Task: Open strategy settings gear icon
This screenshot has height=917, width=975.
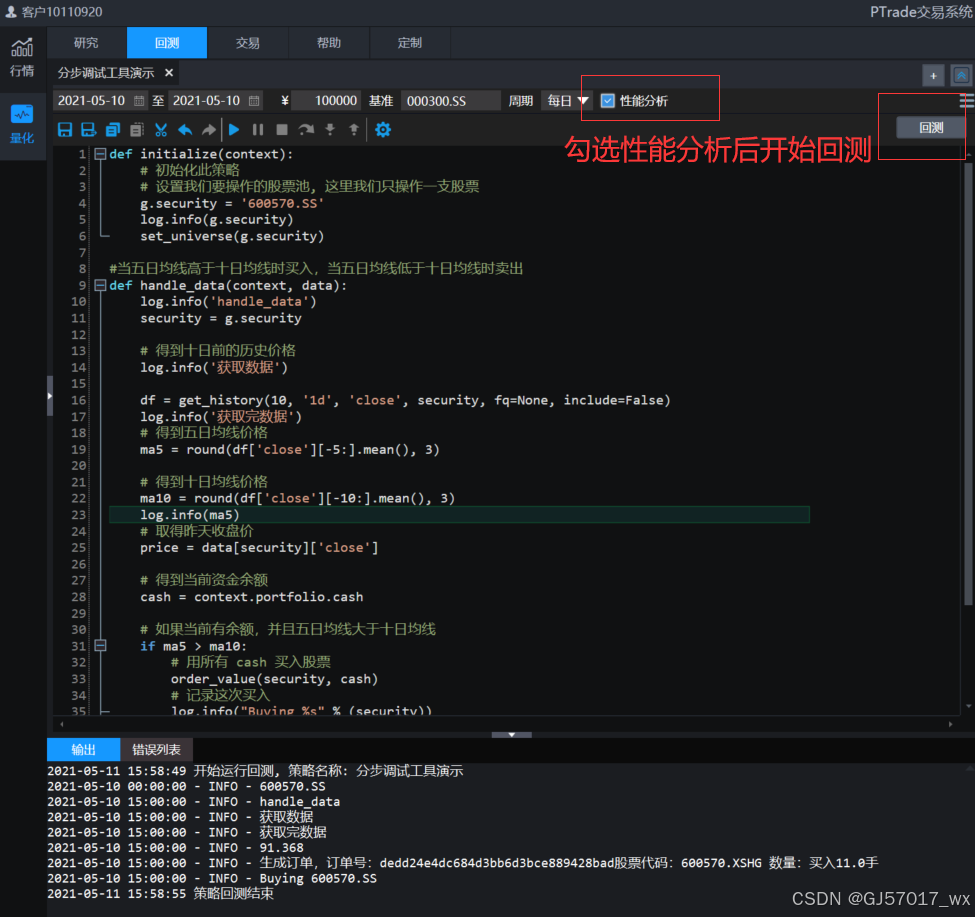Action: pos(383,129)
